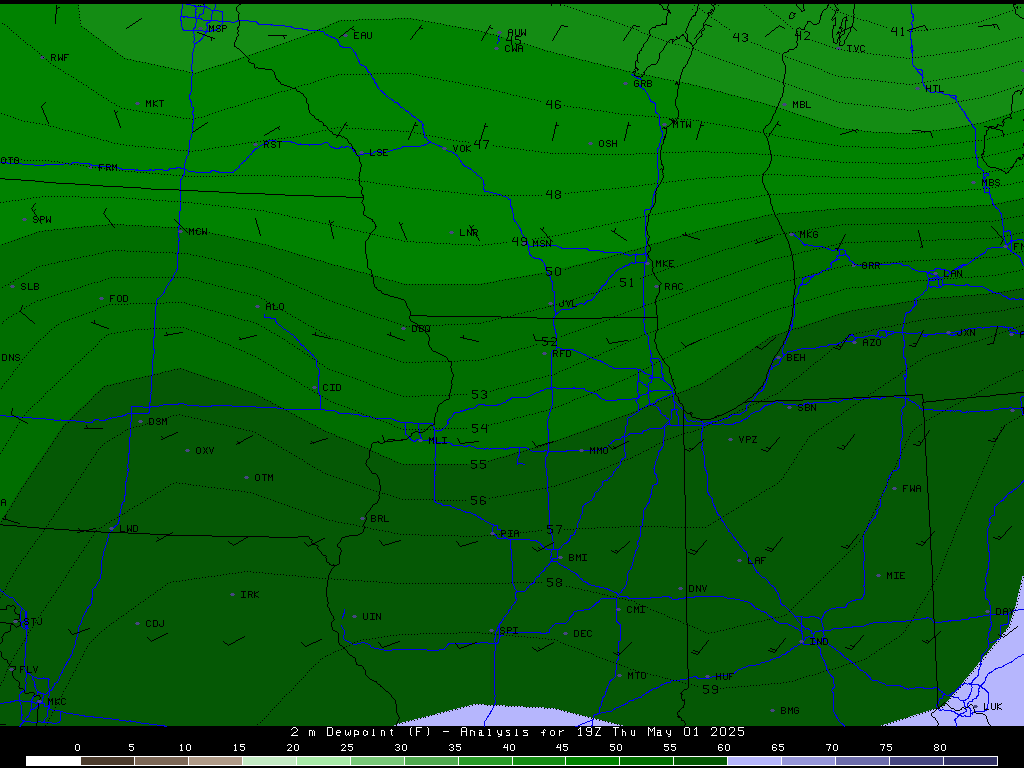Select the legend scale value 65
The height and width of the screenshot is (768, 1024).
click(778, 748)
